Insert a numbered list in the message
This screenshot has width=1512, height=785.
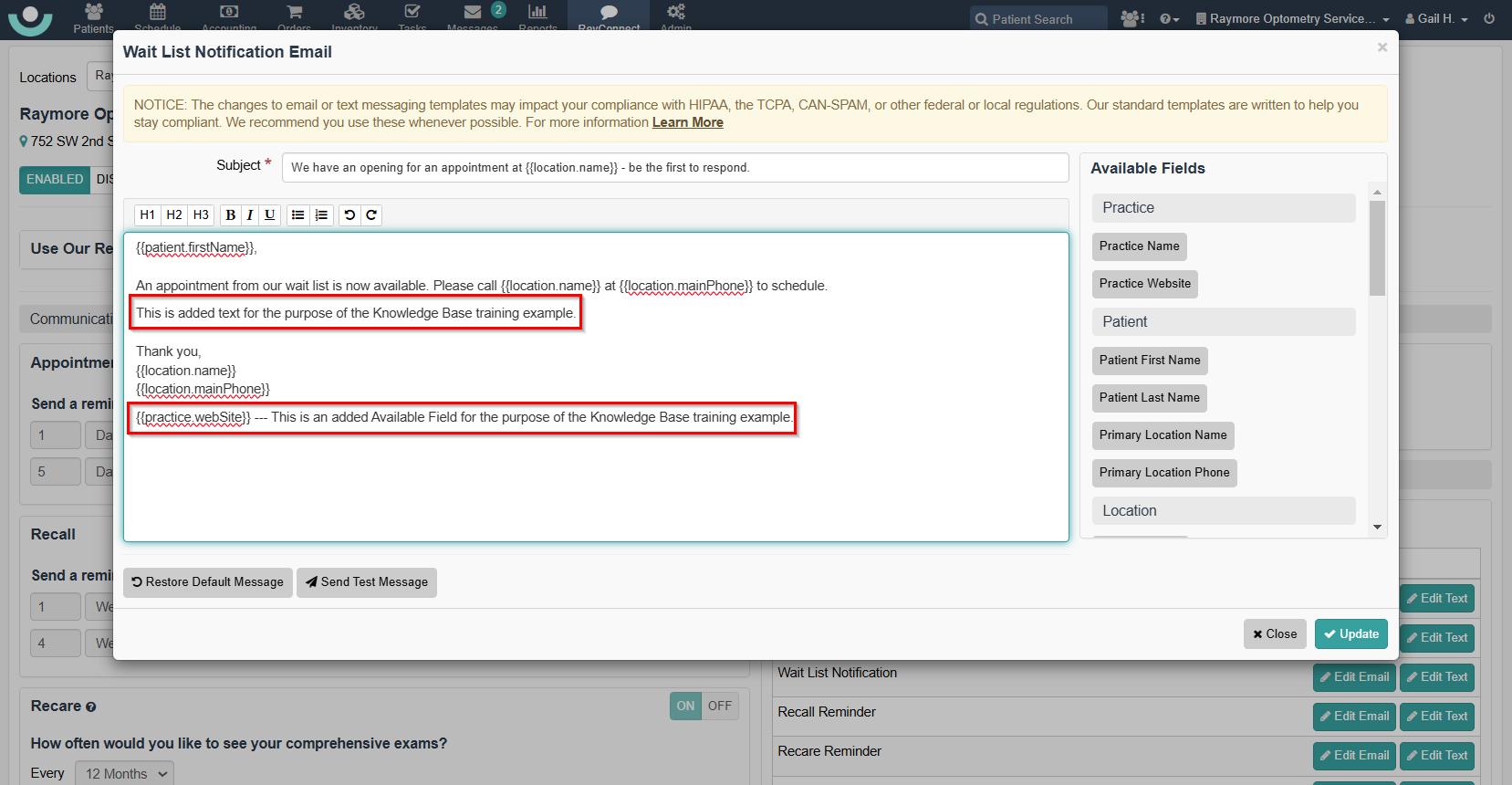321,215
